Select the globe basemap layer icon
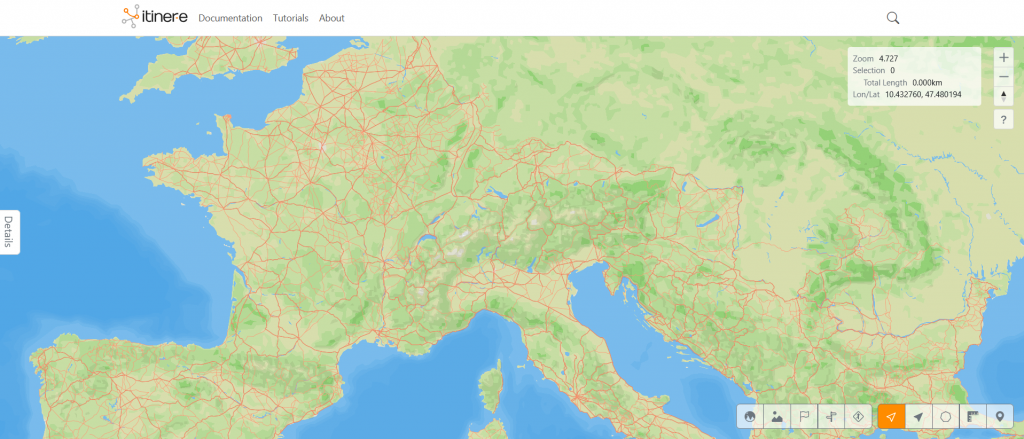 click(x=750, y=416)
